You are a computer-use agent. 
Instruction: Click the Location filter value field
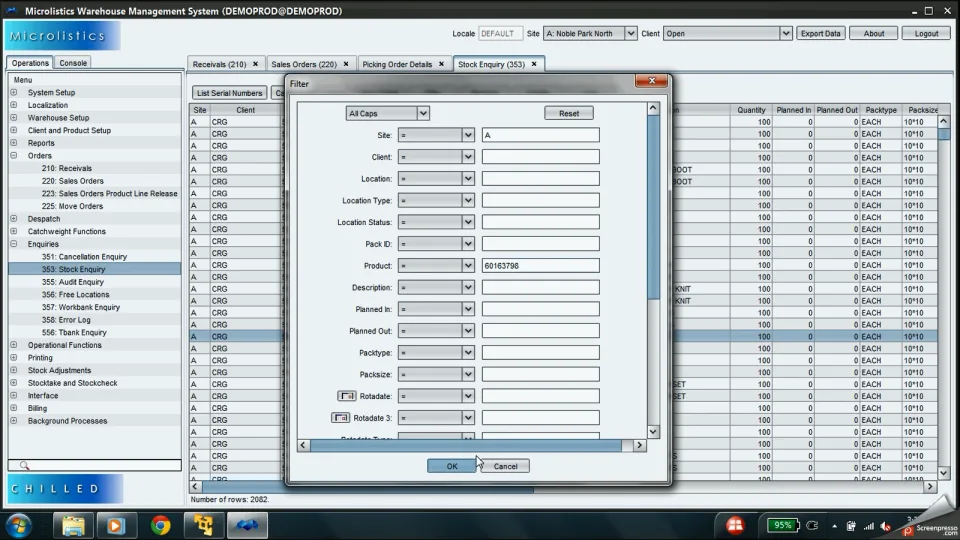(x=540, y=178)
